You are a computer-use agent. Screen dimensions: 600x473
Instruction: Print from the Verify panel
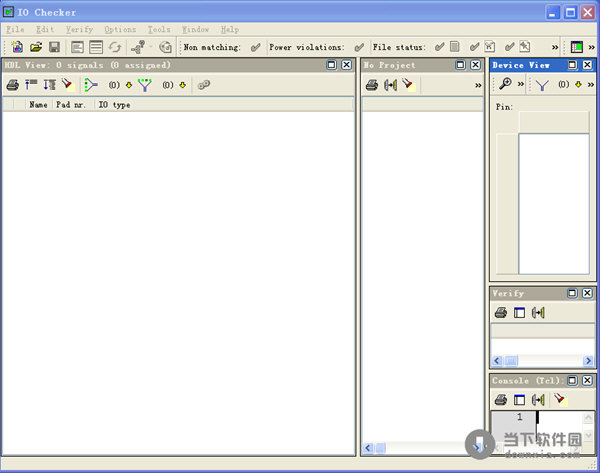501,313
